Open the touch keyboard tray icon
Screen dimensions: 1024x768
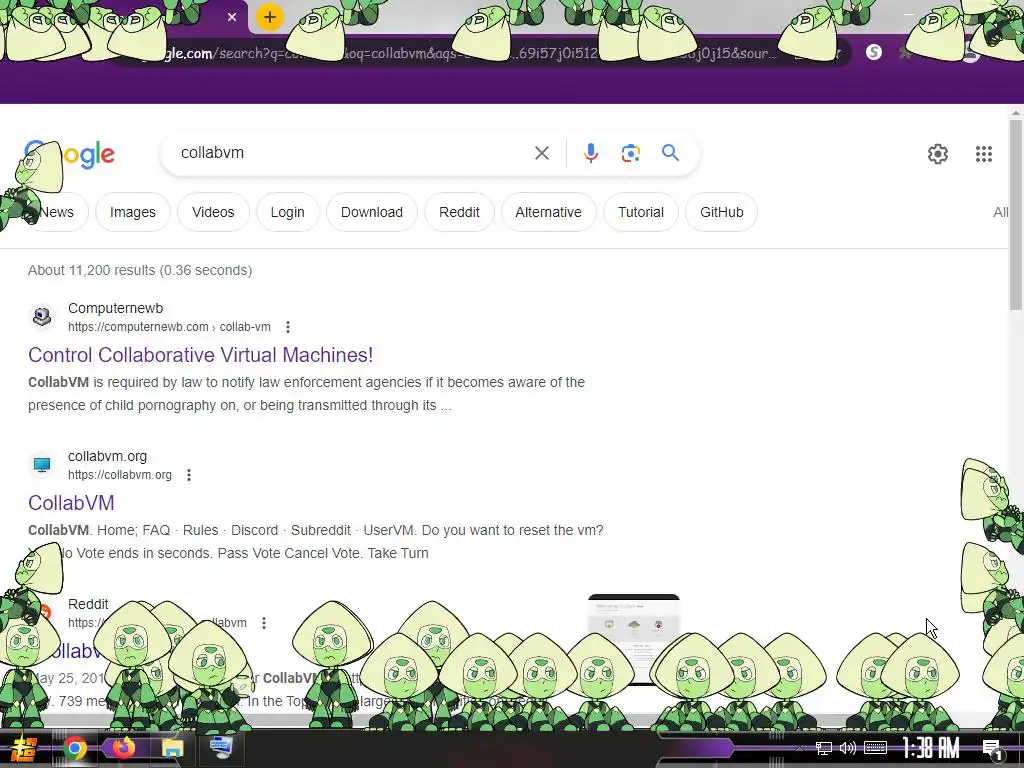point(875,748)
